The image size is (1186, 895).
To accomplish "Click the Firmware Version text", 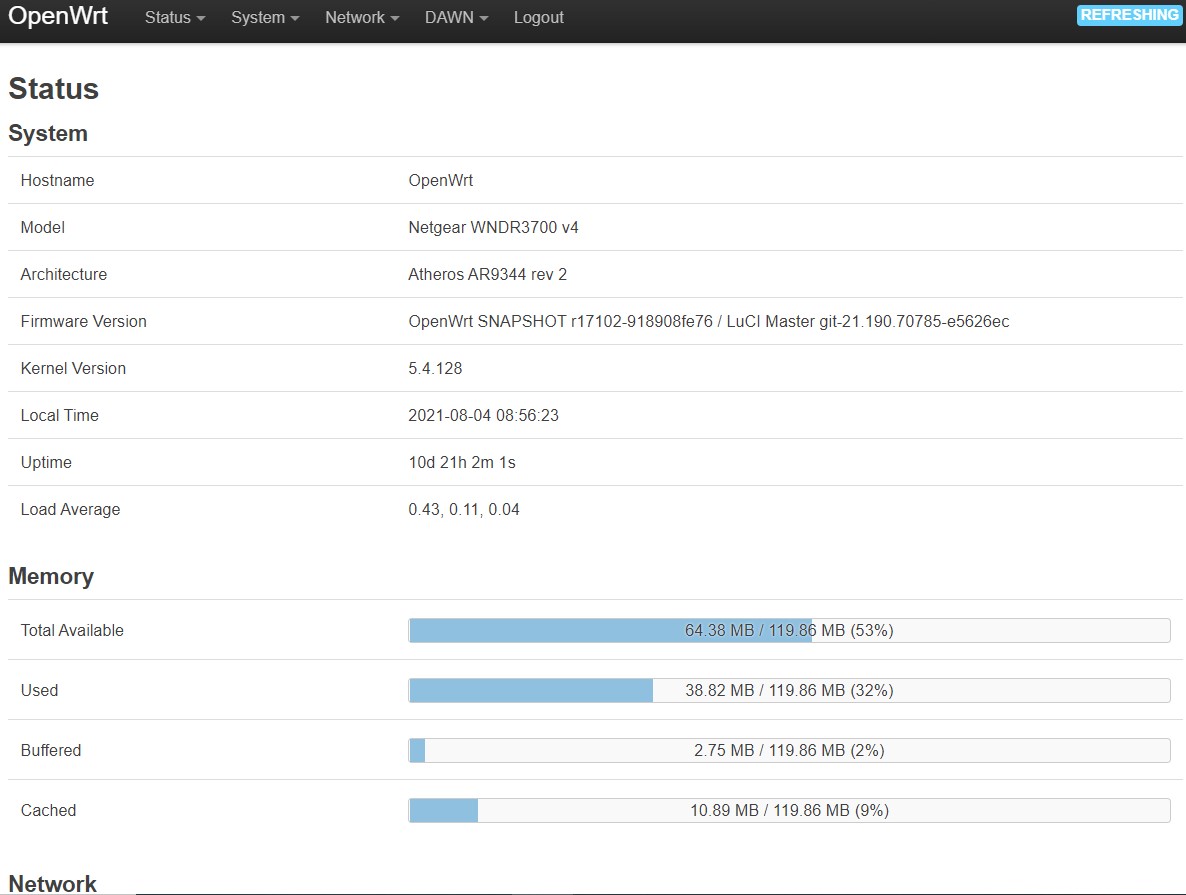I will click(x=708, y=321).
